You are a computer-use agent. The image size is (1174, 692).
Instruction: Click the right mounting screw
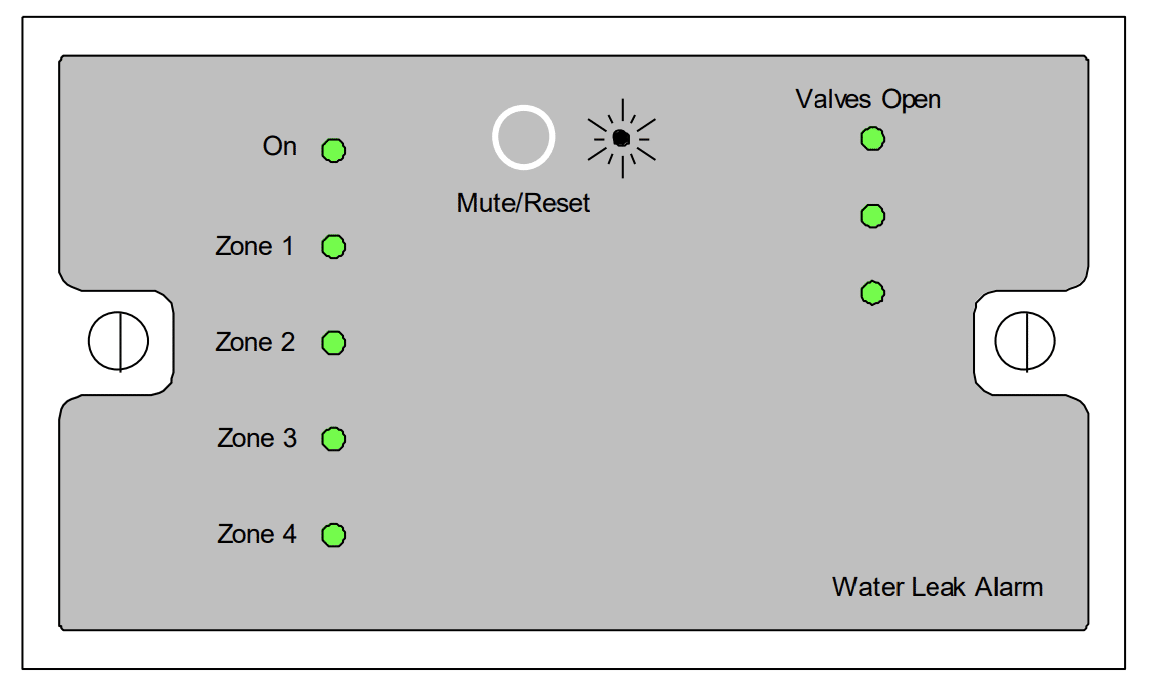pyautogui.click(x=1024, y=341)
